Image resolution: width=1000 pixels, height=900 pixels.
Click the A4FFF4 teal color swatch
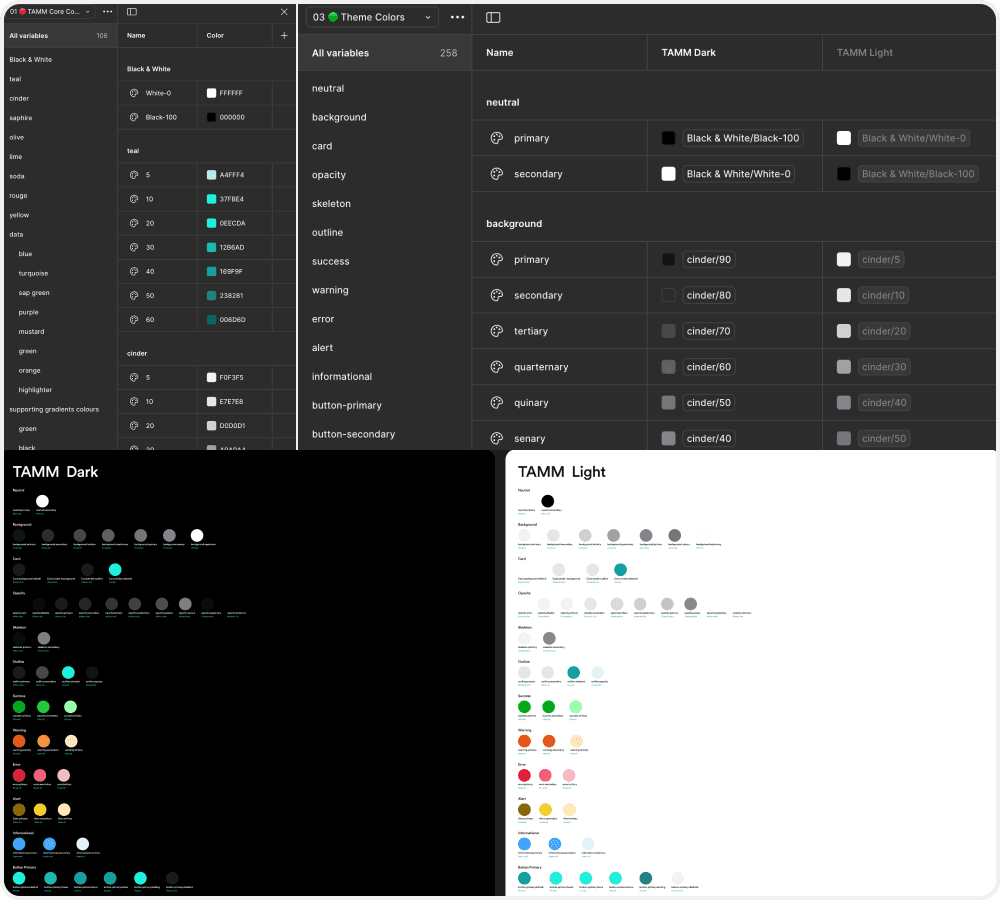(x=211, y=175)
